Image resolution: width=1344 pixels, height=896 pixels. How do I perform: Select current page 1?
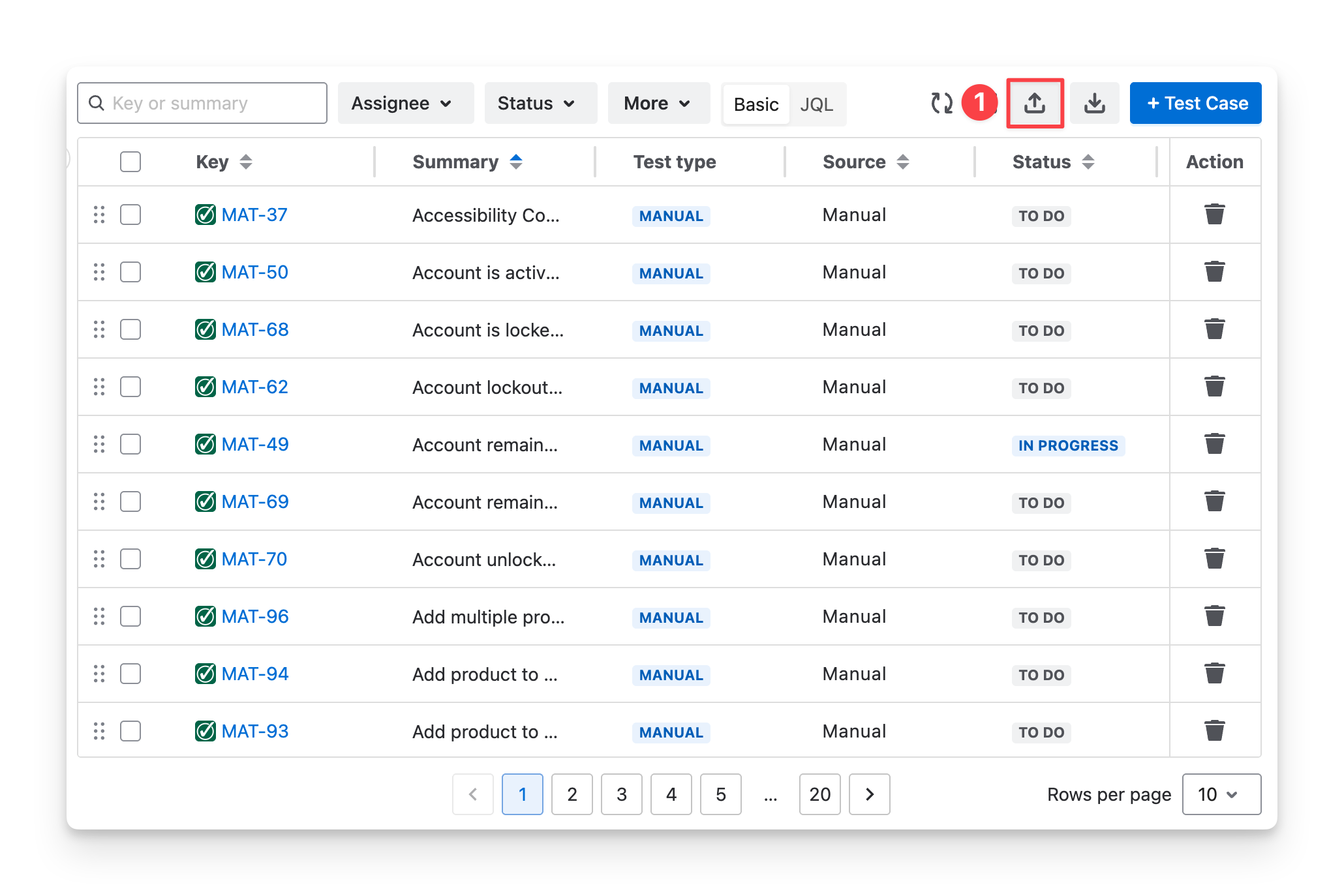(523, 794)
